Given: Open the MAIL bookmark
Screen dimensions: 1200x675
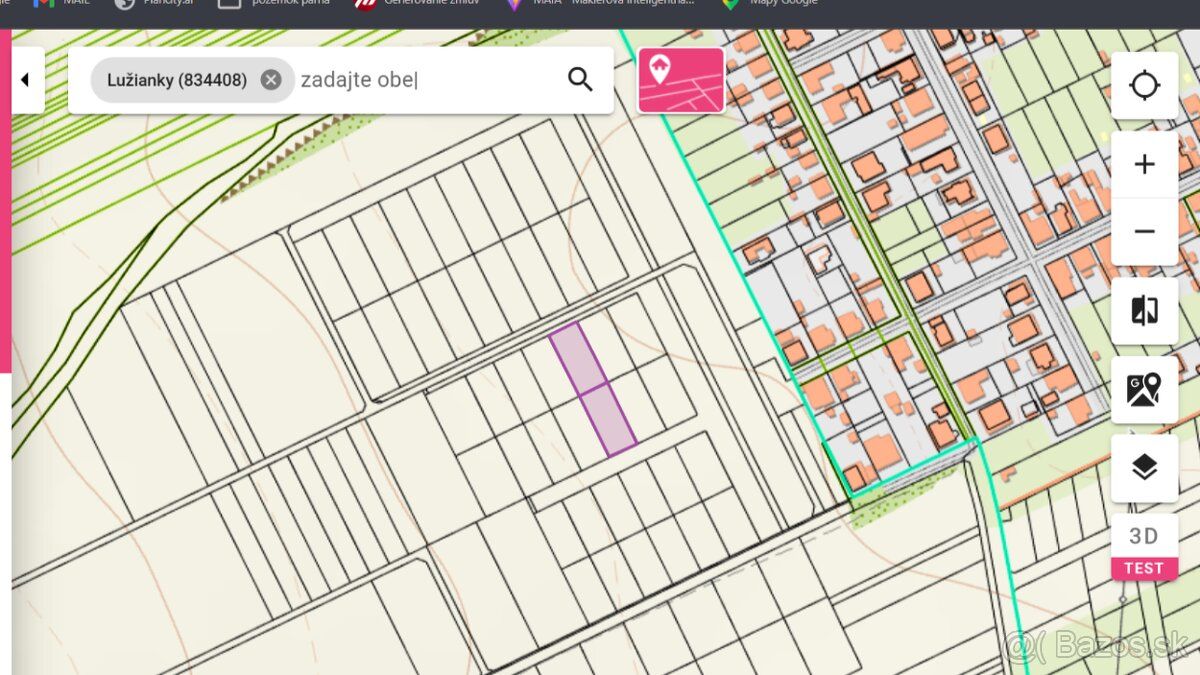Looking at the screenshot, I should point(62,3).
